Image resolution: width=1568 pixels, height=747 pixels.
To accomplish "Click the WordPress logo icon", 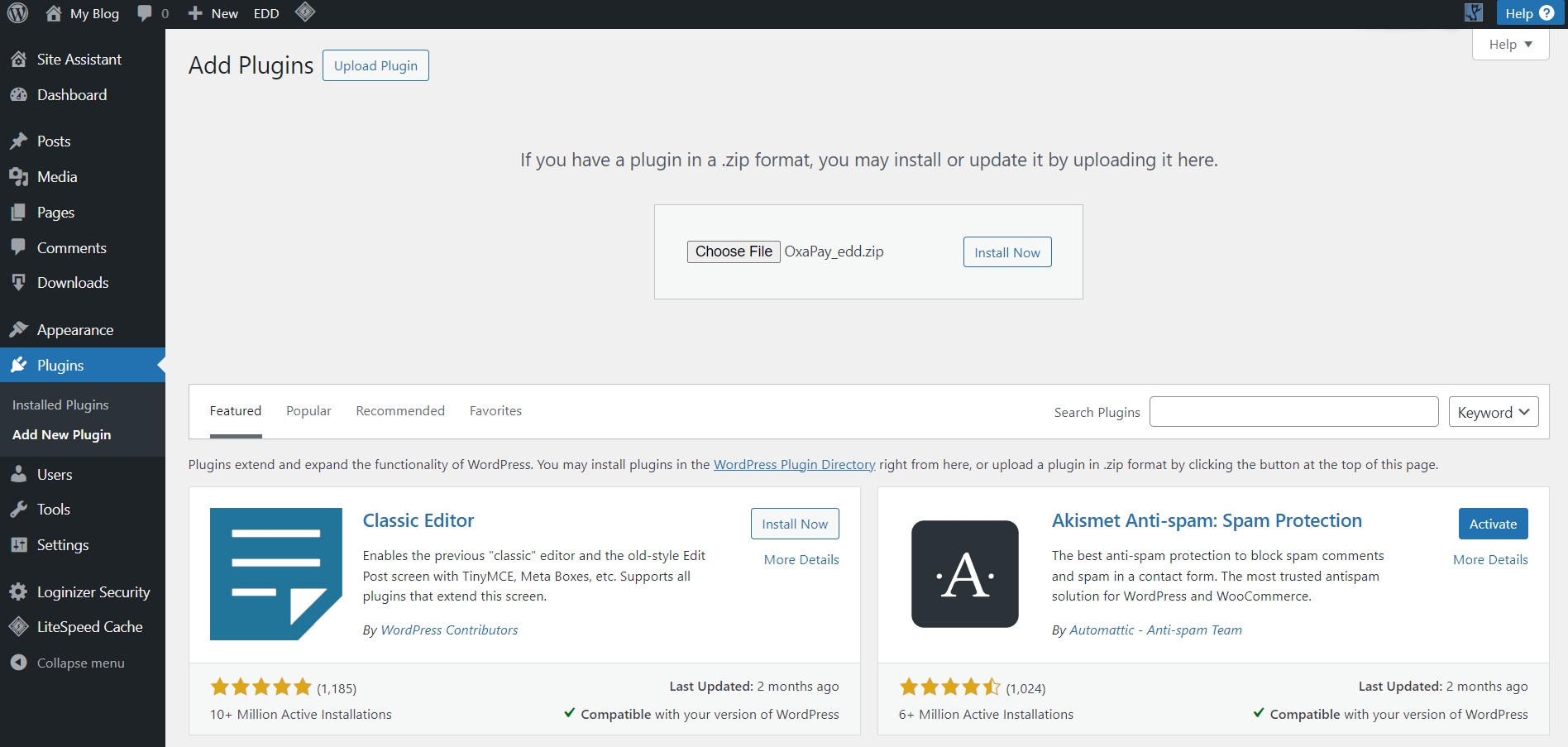I will point(17,13).
